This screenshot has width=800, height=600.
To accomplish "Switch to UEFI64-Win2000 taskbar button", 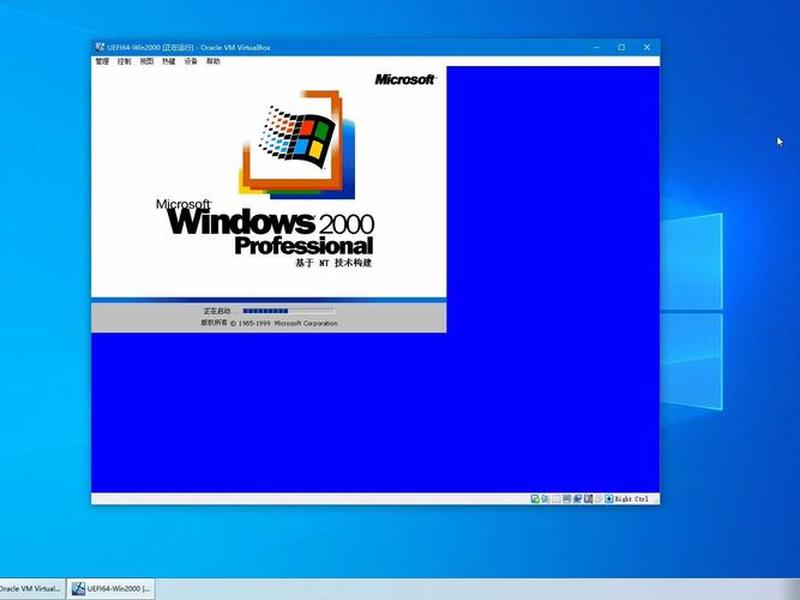I will click(111, 589).
